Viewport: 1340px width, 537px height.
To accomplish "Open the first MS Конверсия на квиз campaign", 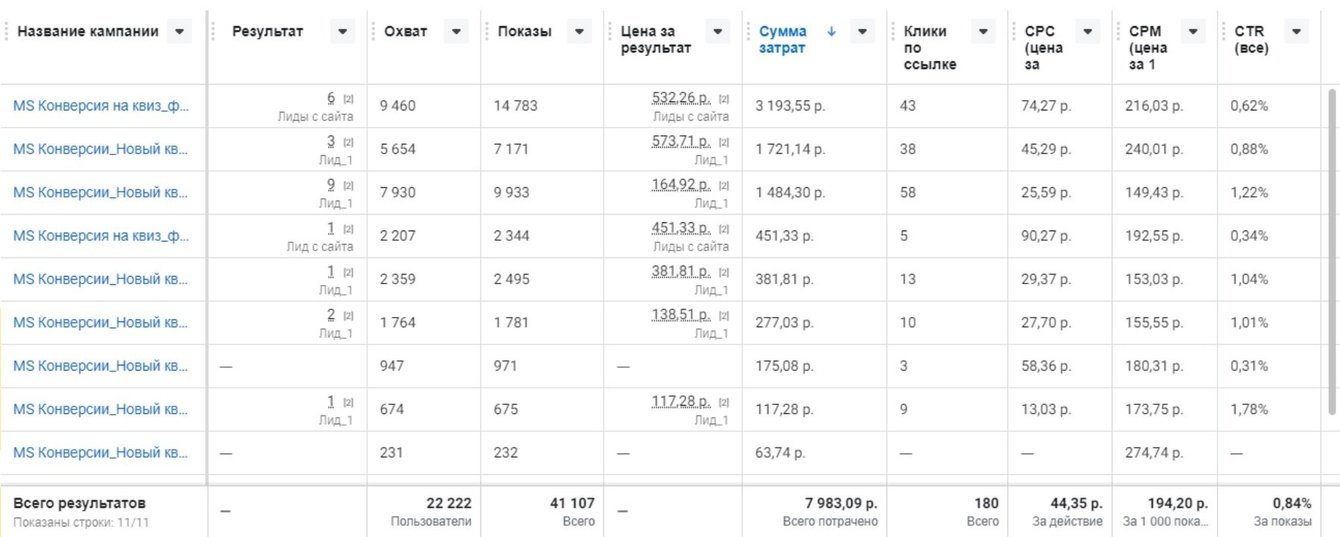I will click(100, 105).
